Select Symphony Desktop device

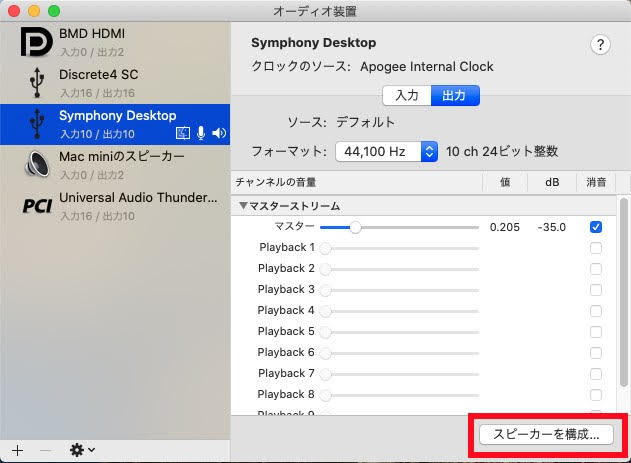click(x=115, y=124)
